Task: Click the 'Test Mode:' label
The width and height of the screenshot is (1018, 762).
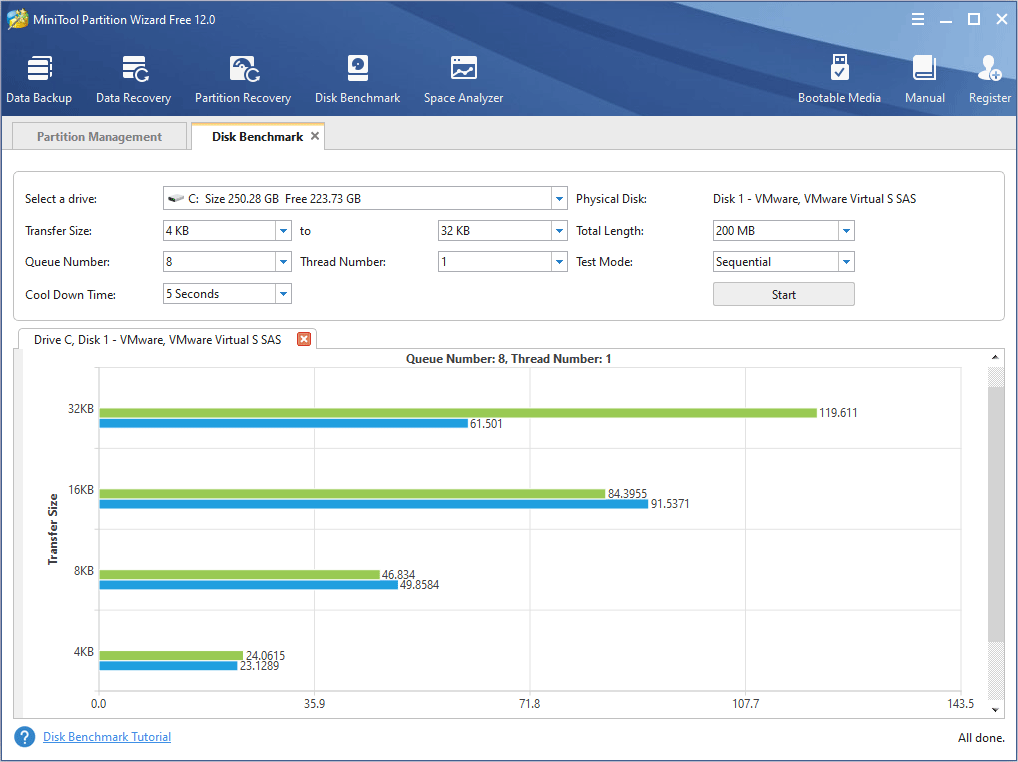Action: pos(604,262)
